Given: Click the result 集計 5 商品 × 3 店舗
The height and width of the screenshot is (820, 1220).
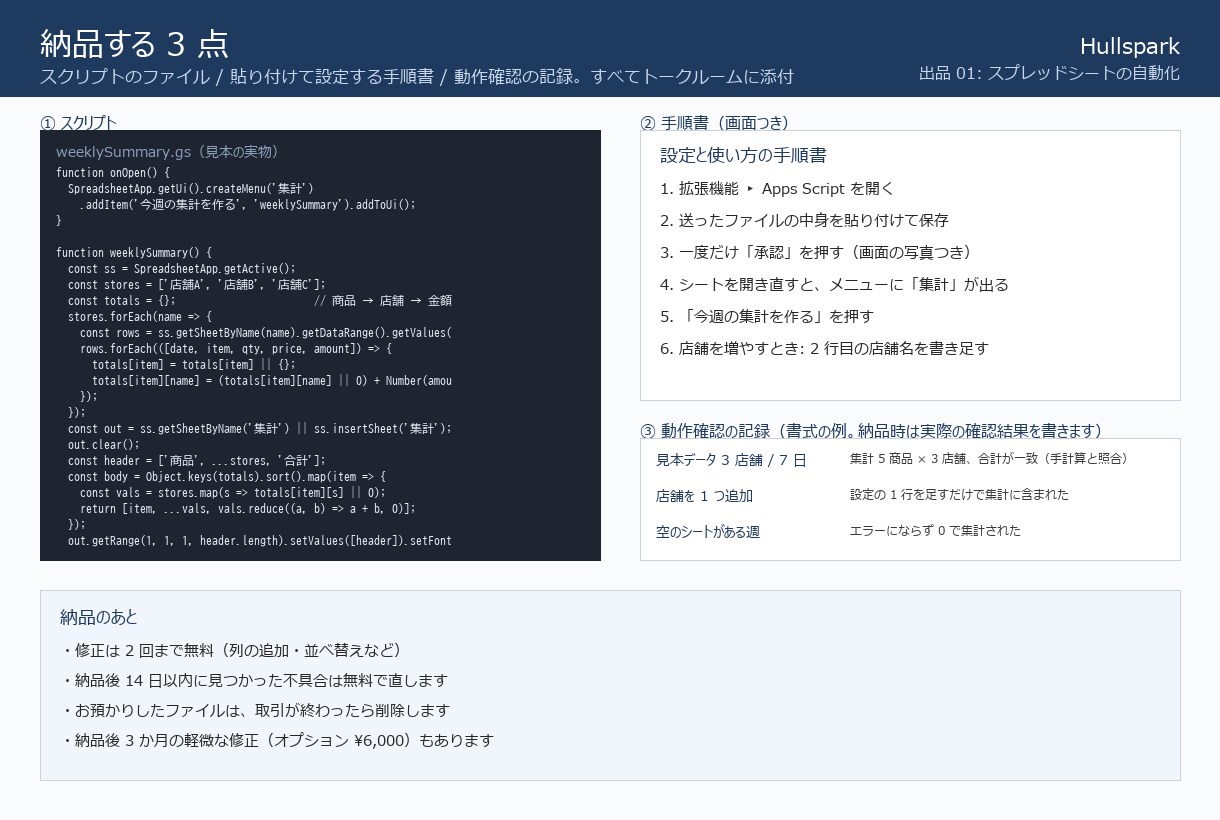Looking at the screenshot, I should pyautogui.click(x=988, y=458).
